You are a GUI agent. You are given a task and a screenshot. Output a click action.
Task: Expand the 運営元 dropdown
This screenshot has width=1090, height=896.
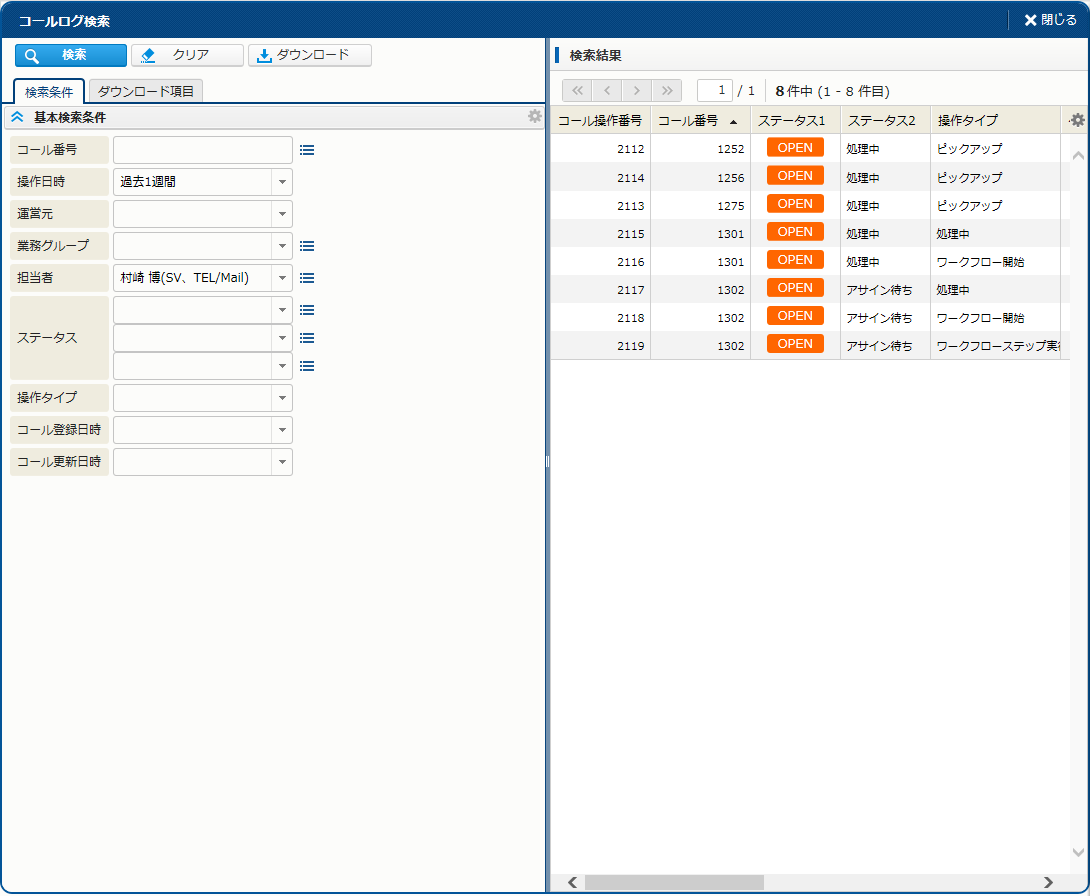click(x=282, y=214)
